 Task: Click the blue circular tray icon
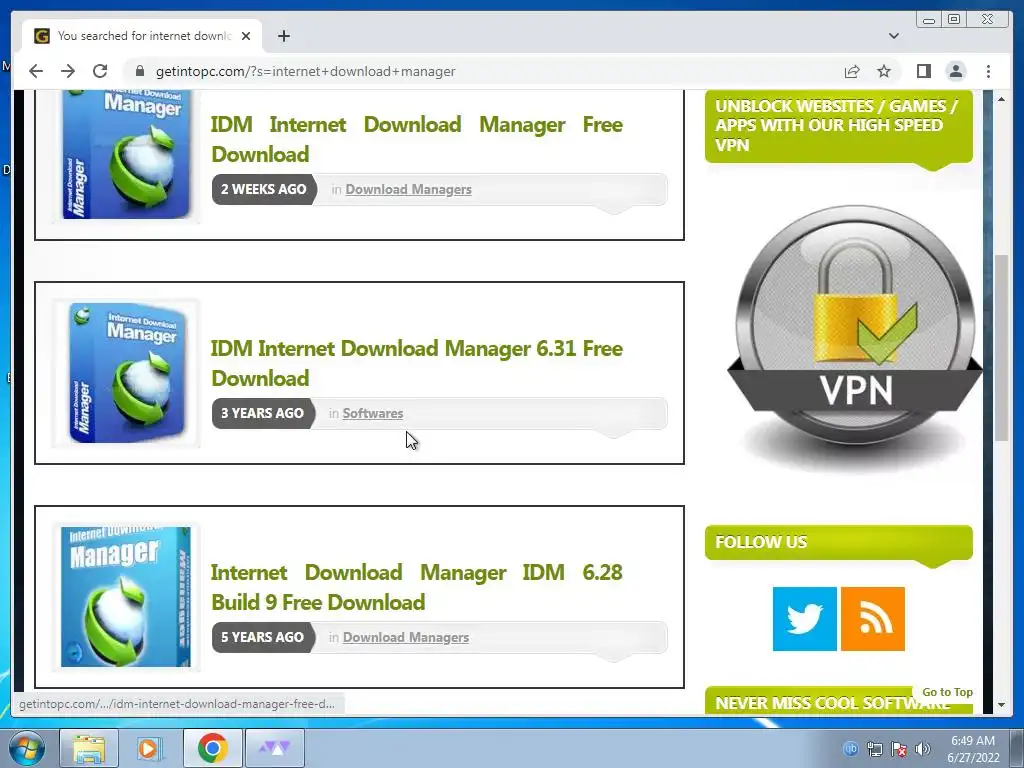[850, 748]
